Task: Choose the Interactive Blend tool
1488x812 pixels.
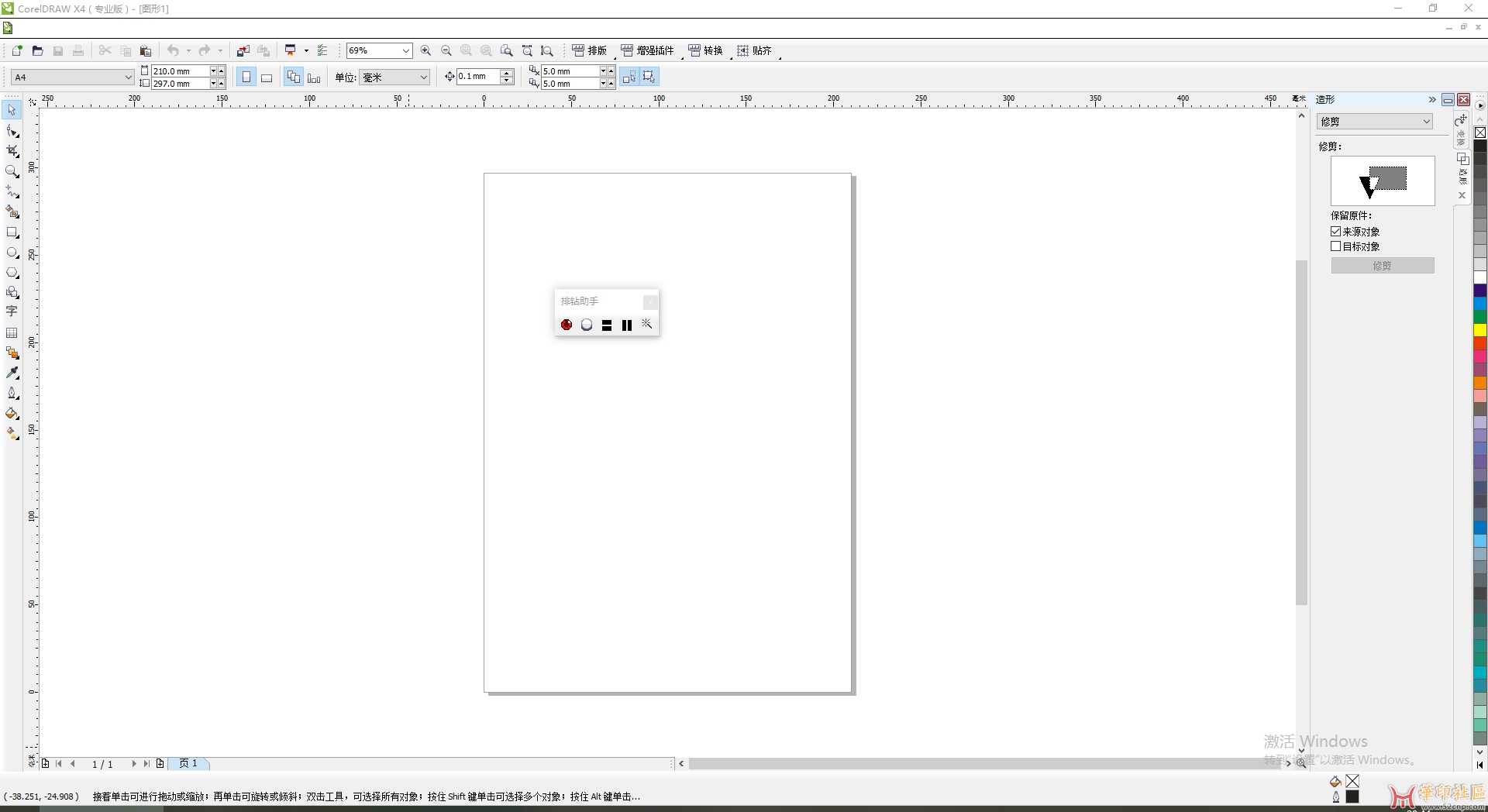Action: click(12, 353)
